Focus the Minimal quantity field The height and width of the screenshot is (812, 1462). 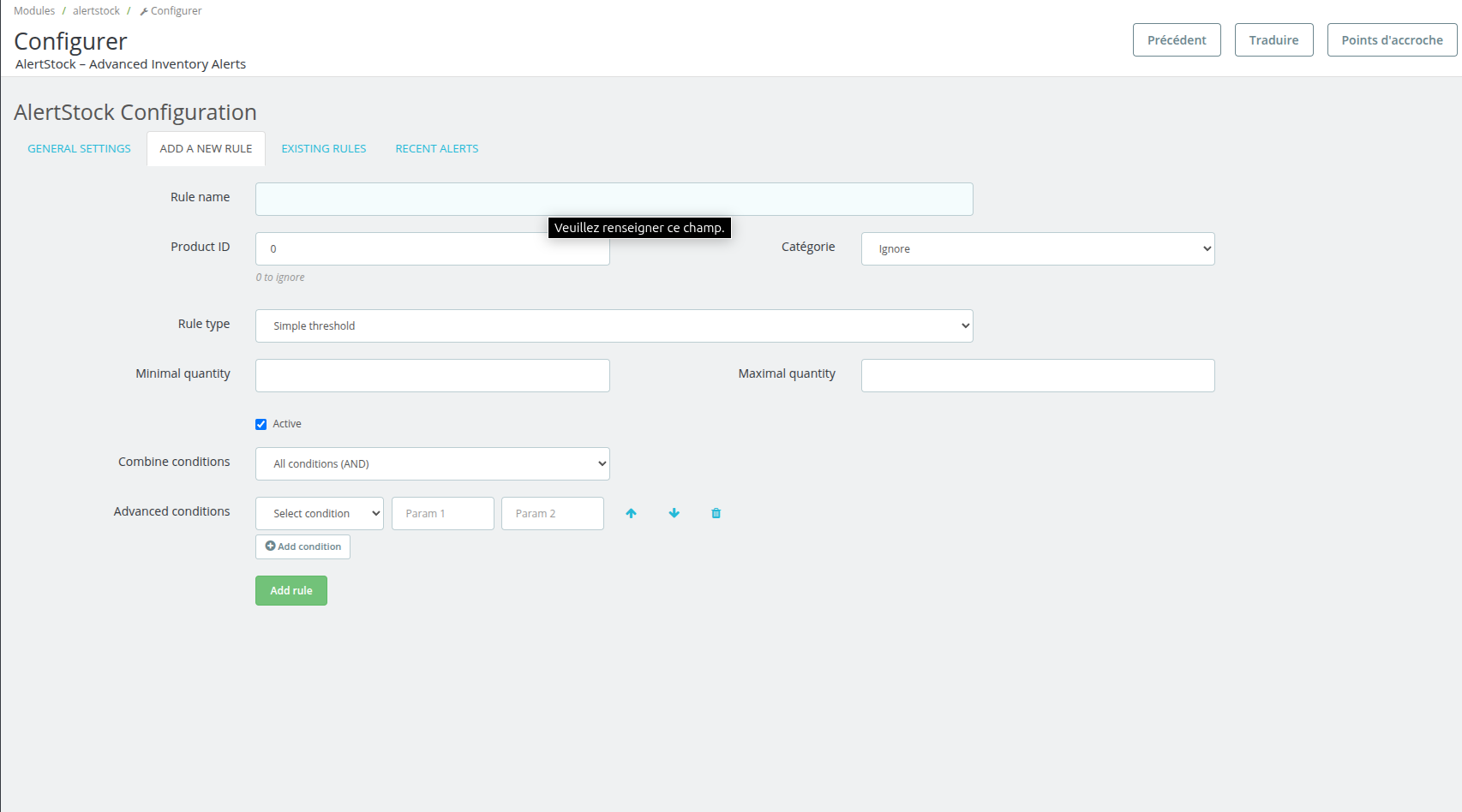pos(433,375)
